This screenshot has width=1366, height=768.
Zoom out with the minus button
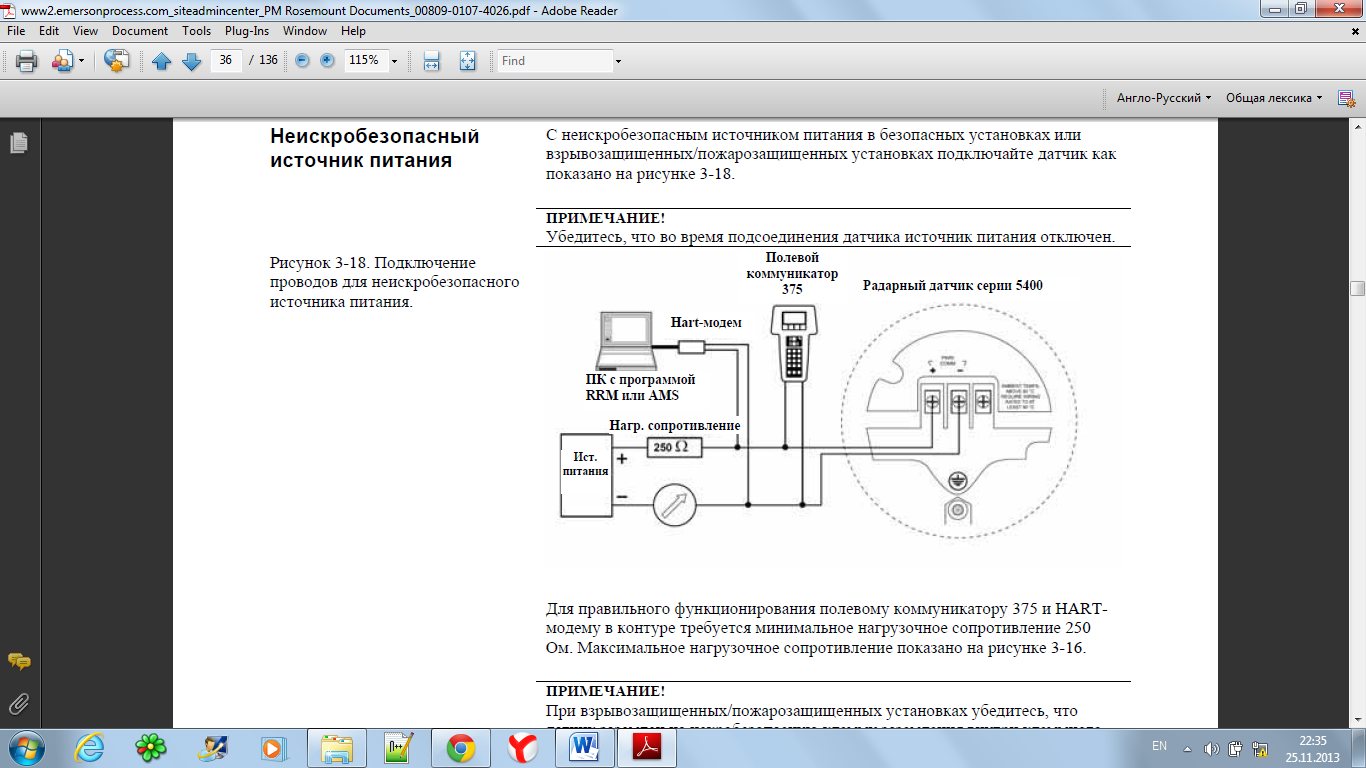[x=301, y=60]
